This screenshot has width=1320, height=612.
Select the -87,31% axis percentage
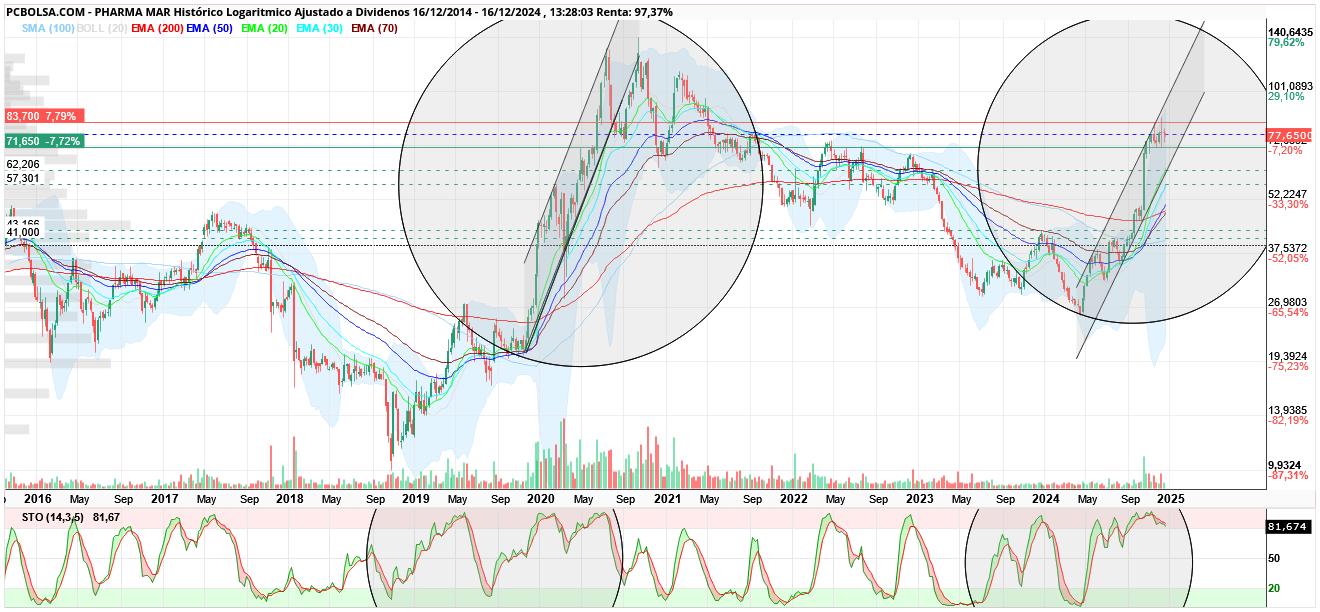click(1287, 476)
